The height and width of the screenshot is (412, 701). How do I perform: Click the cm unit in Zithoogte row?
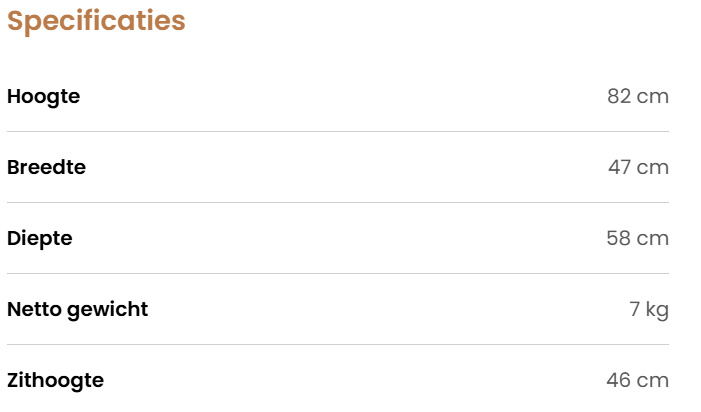(x=653, y=381)
